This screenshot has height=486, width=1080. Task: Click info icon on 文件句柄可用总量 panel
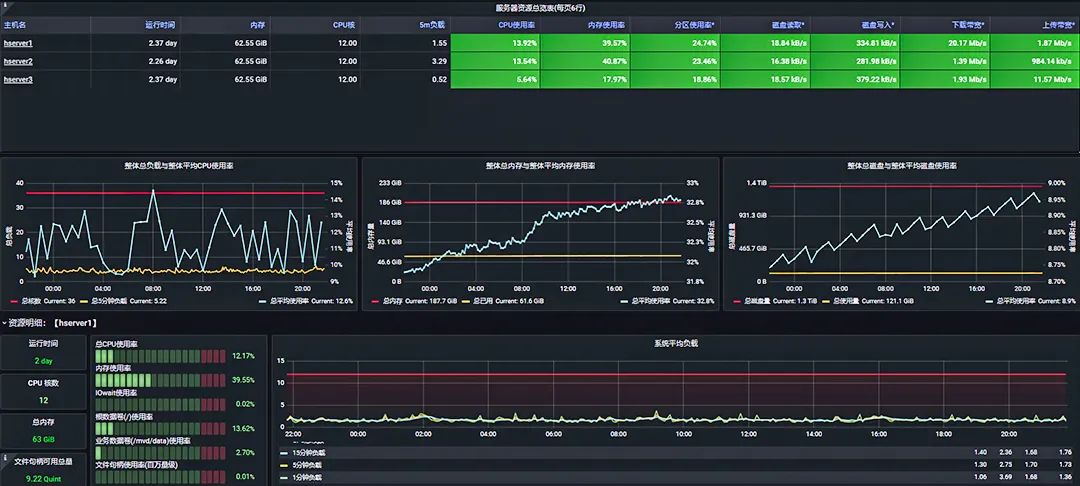tap(4, 457)
